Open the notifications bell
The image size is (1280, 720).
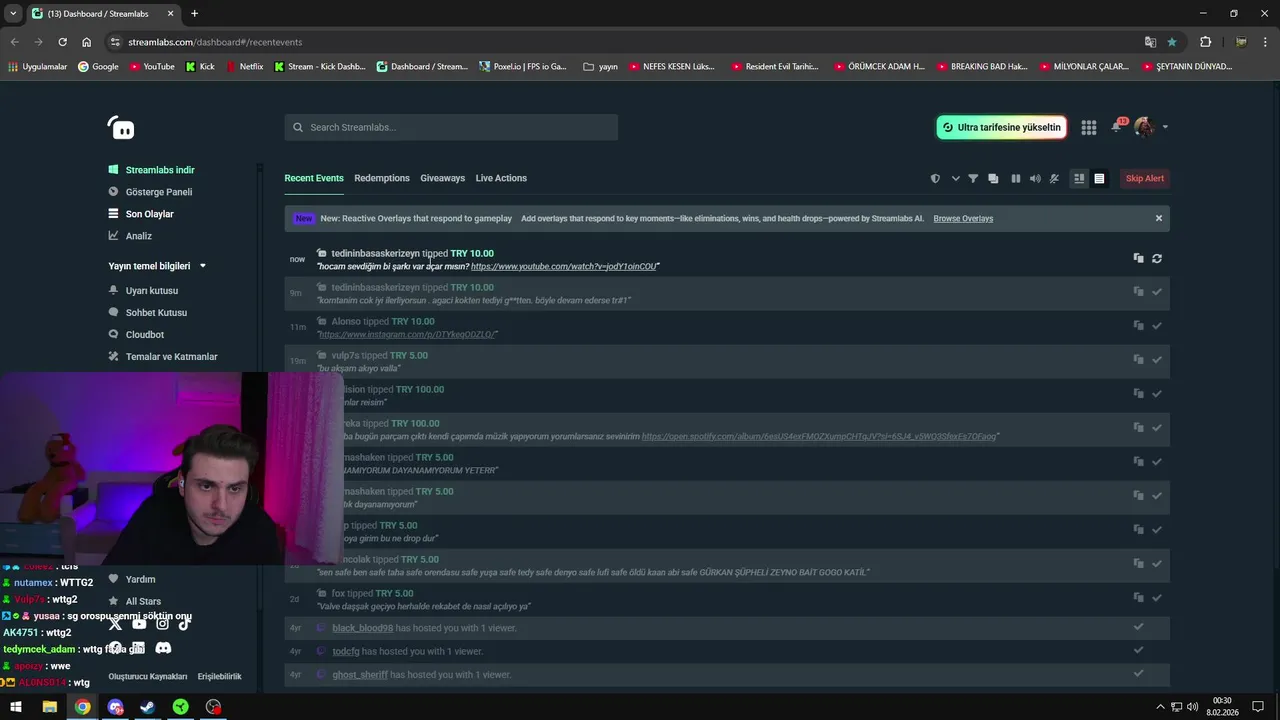pos(1117,127)
